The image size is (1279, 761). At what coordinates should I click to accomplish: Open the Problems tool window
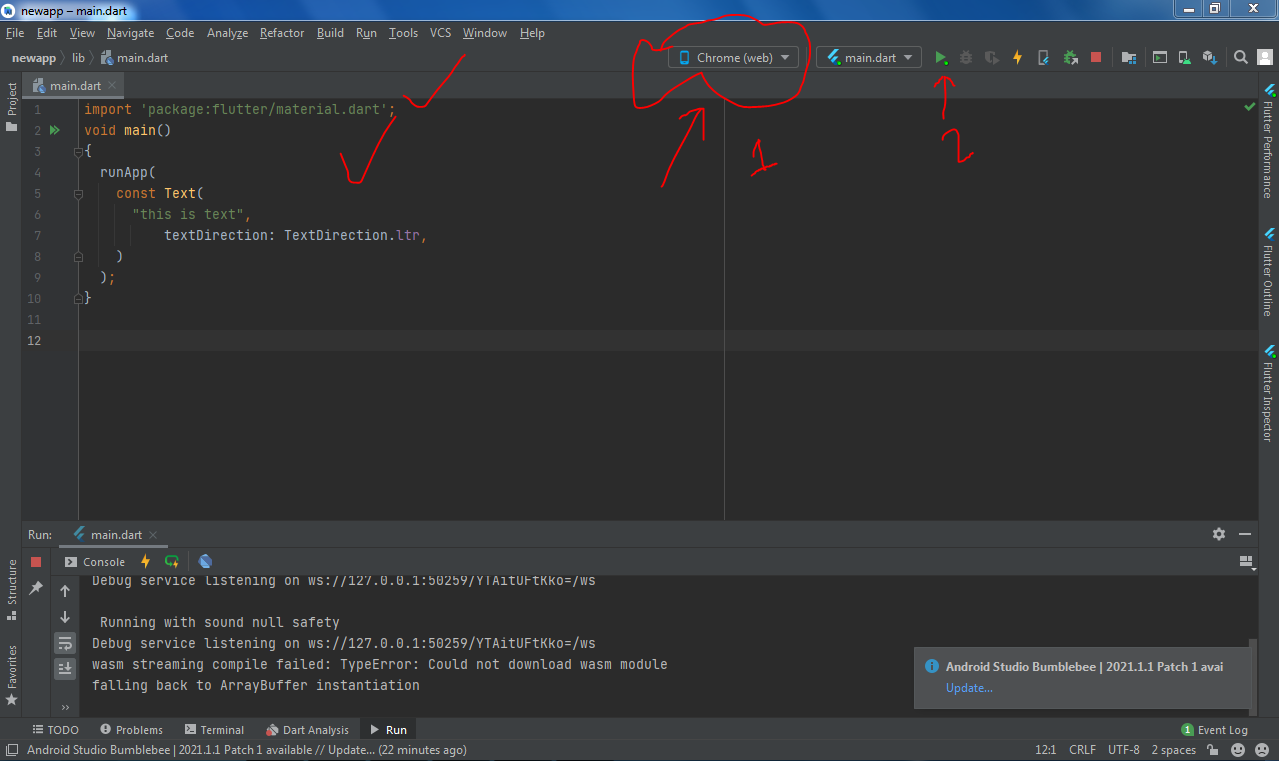(130, 730)
